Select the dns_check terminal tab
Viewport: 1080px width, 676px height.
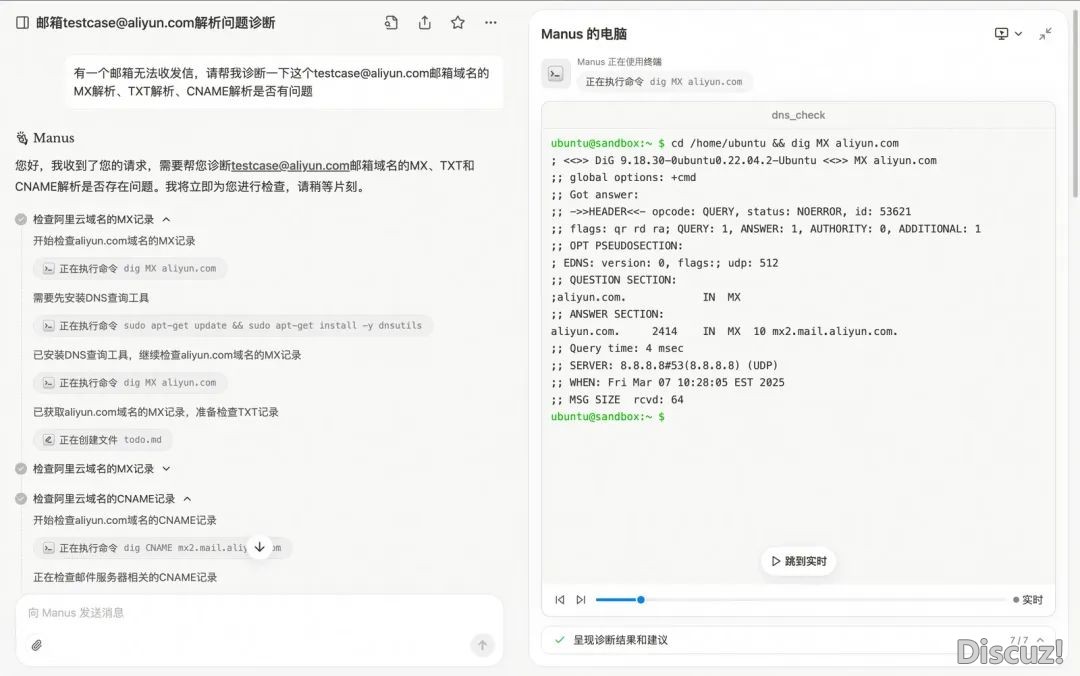click(798, 115)
